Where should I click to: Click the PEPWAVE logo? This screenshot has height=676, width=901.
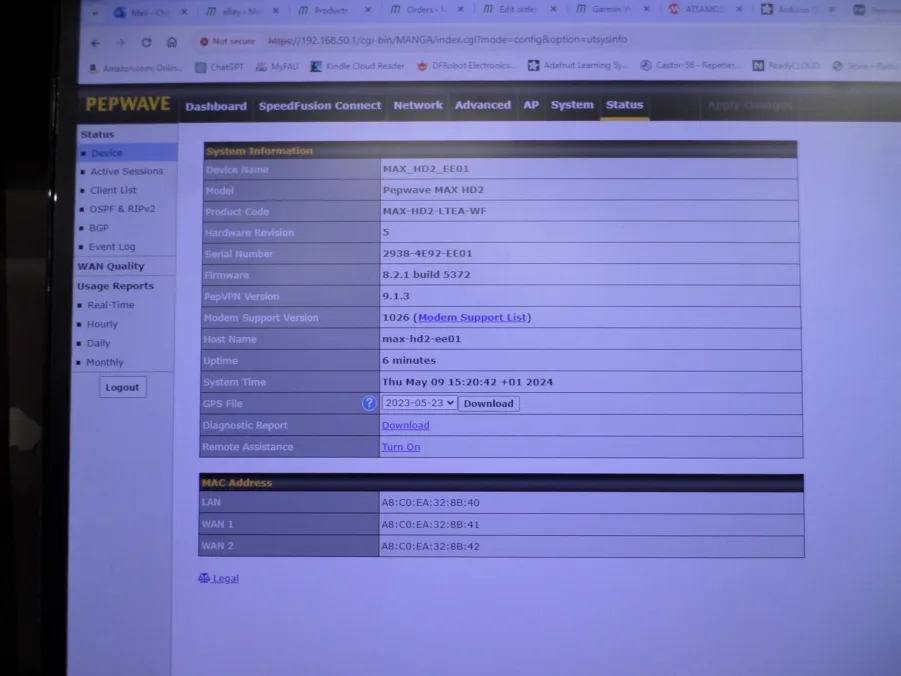pos(127,105)
